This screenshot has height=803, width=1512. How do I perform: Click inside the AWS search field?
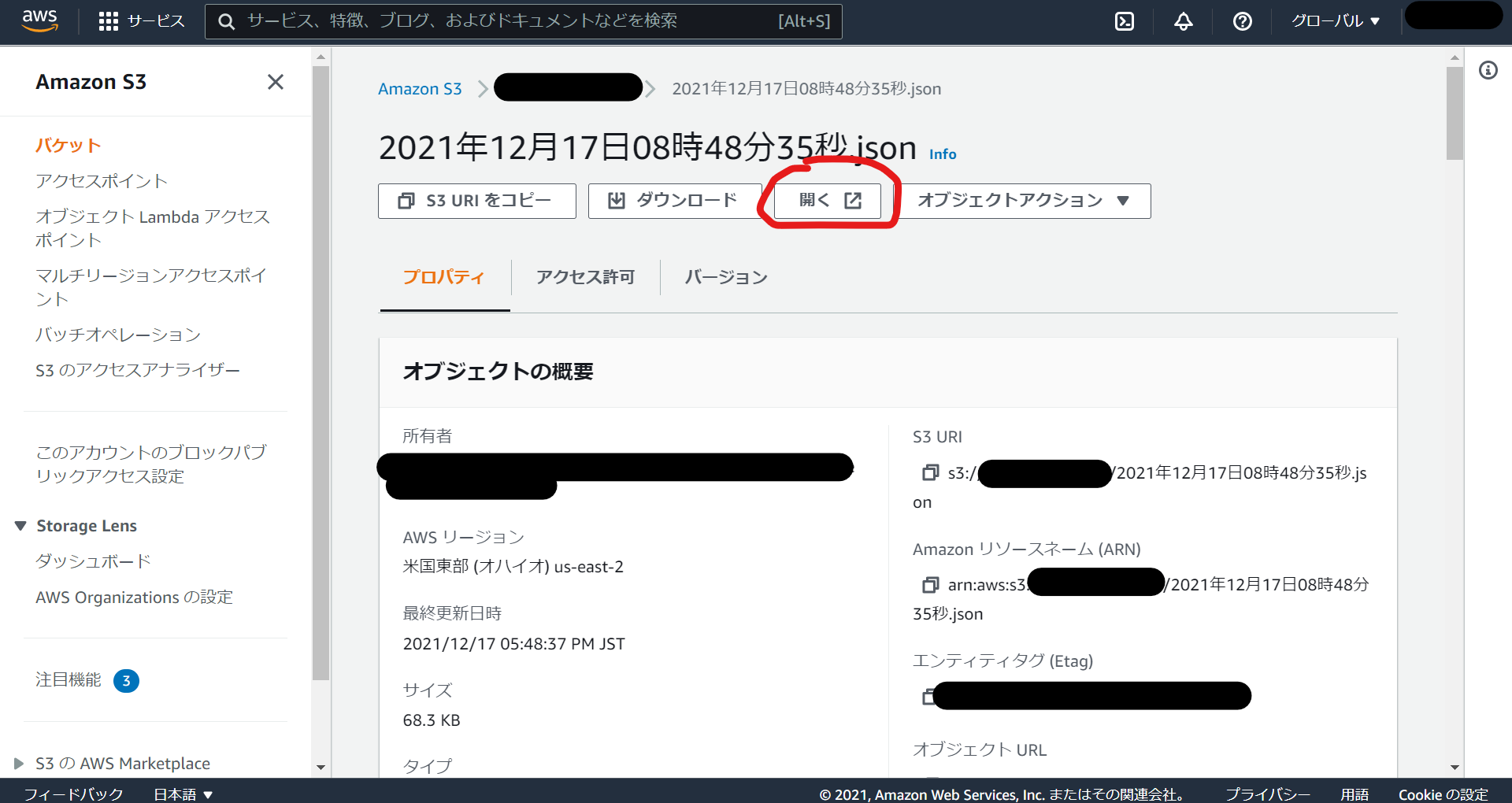coord(520,21)
